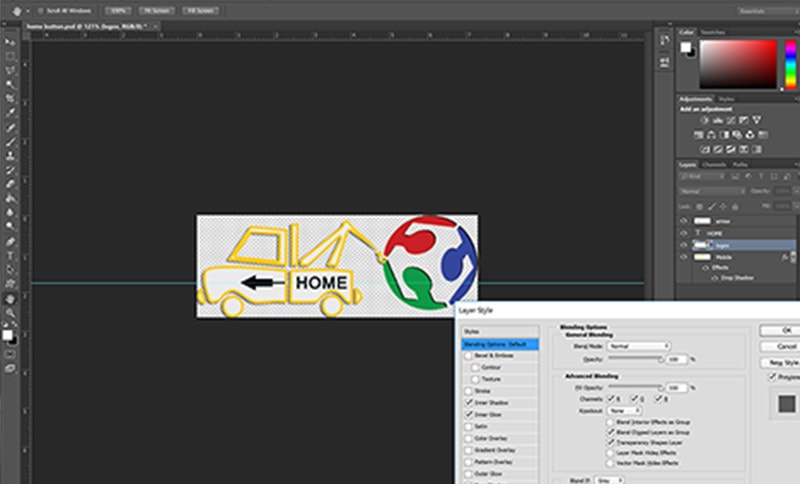Select the Path Selection tool
This screenshot has width=800, height=484.
tap(10, 270)
